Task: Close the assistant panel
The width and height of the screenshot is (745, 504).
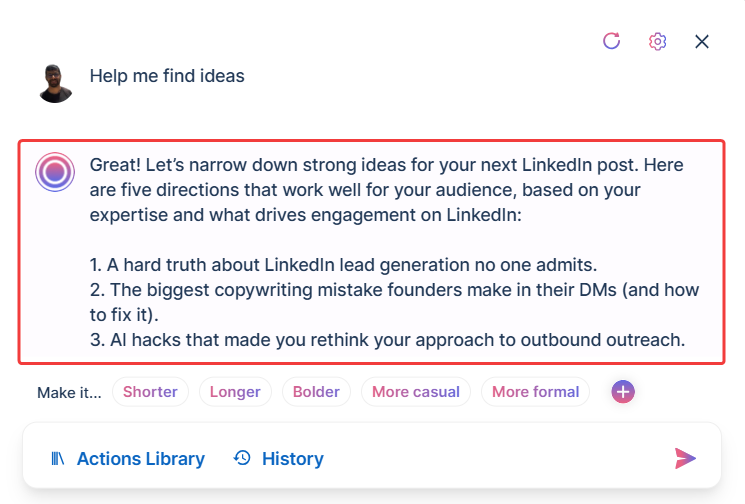Action: (x=702, y=41)
